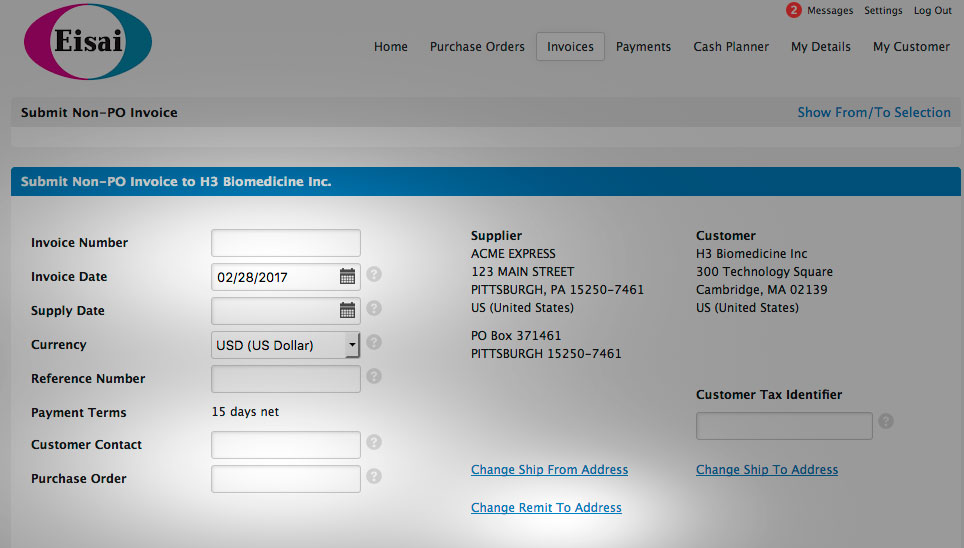Screen dimensions: 964x548
Task: Click '300 Technology Square' address line
Action: coord(764,271)
